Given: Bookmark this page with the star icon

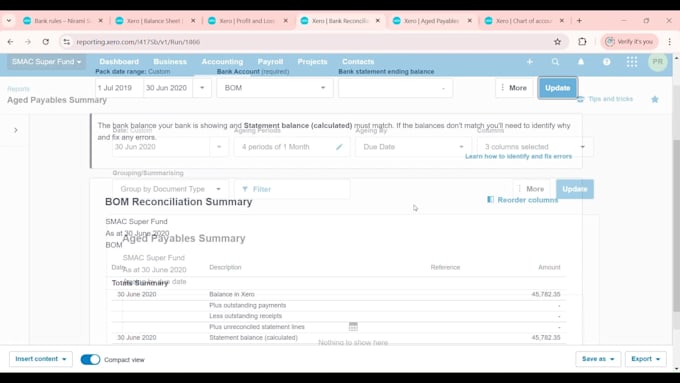Looking at the screenshot, I should coord(557,42).
